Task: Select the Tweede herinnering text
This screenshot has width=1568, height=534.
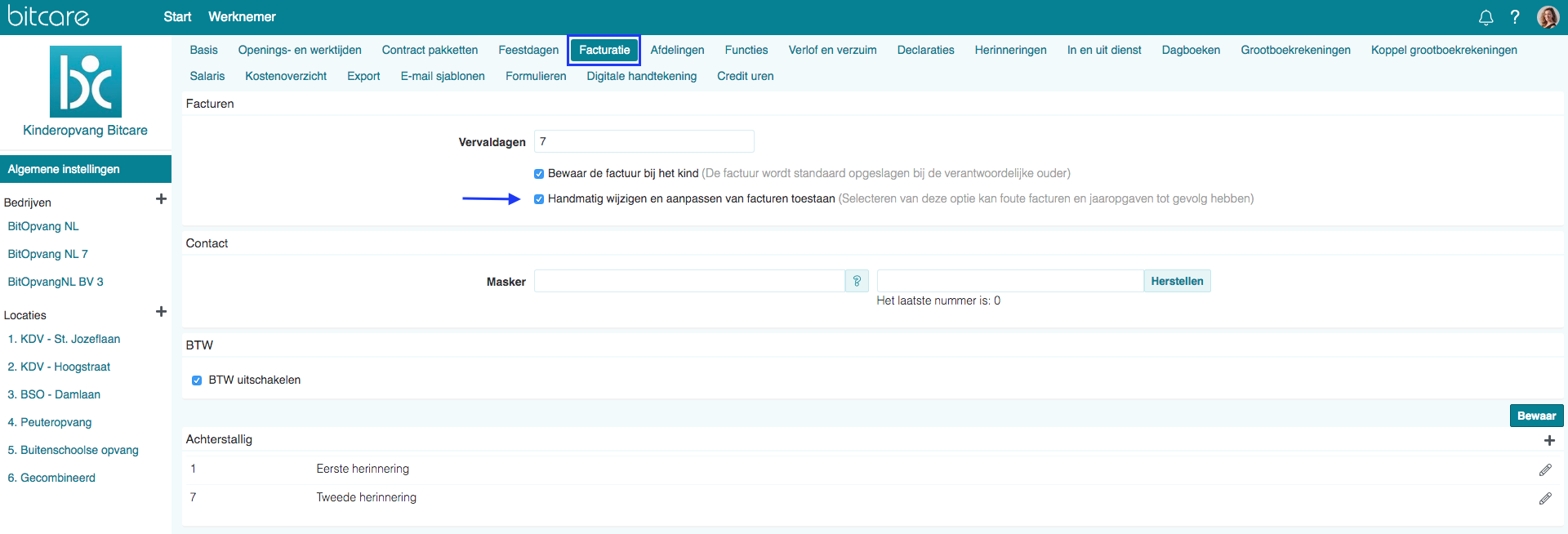Action: pyautogui.click(x=366, y=497)
